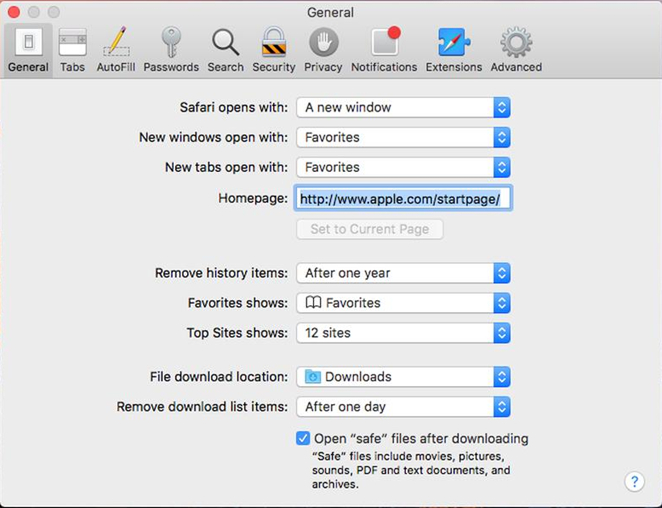Click the Set to Current Page button
Viewport: 662px width, 508px height.
click(x=370, y=229)
